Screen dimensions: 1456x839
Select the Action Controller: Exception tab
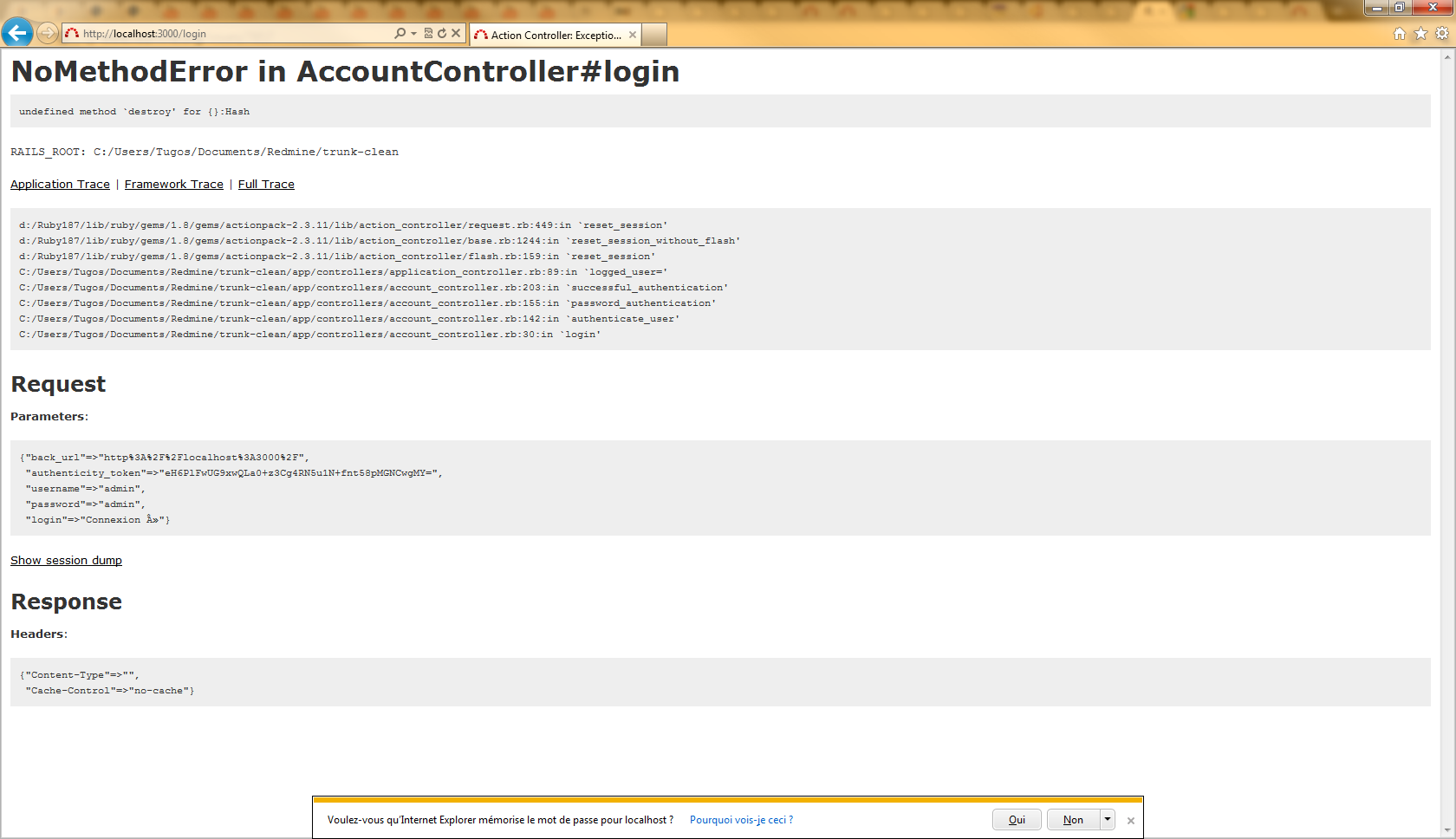(556, 36)
